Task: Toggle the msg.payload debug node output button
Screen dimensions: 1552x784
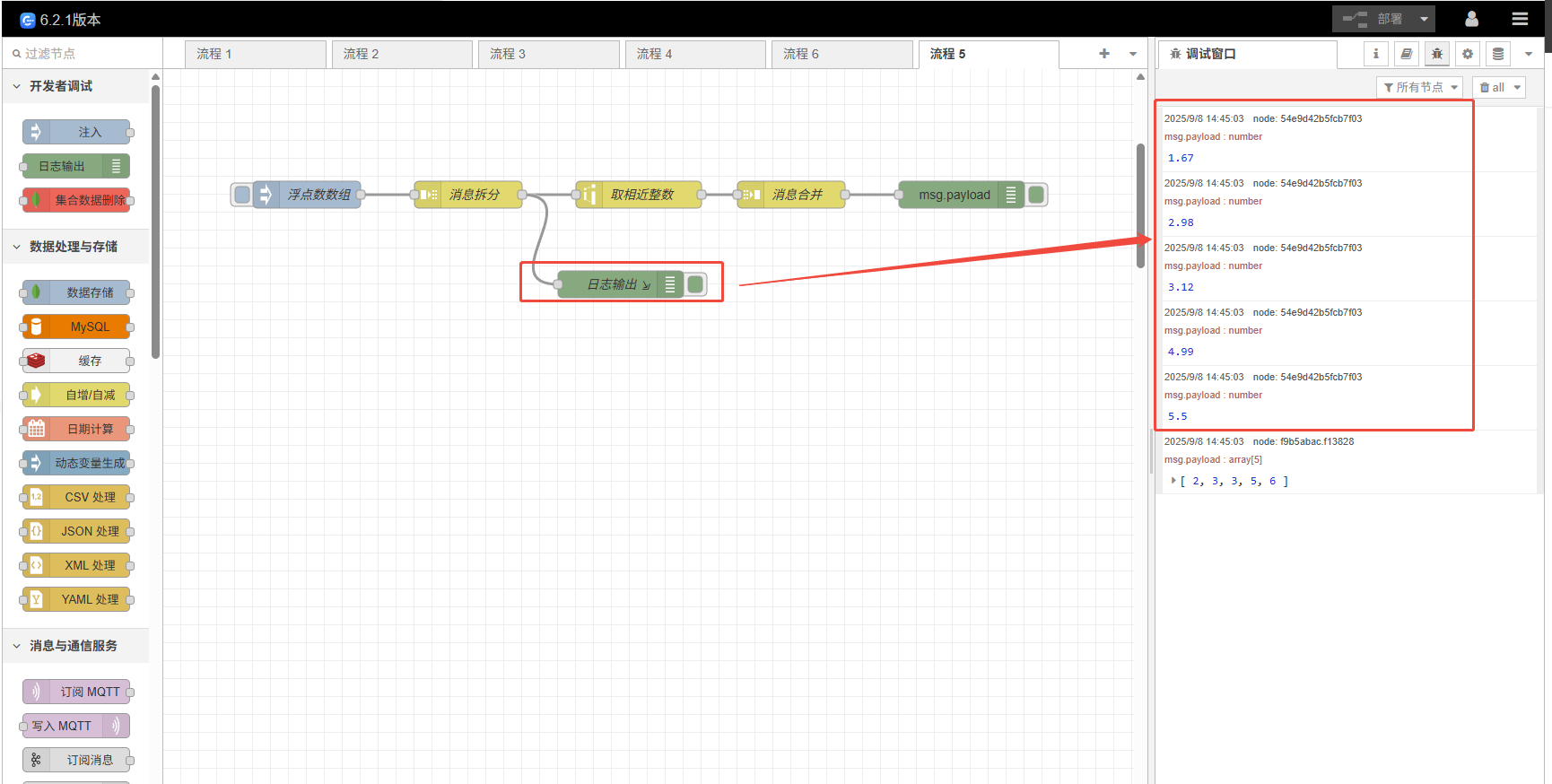Action: [x=1036, y=195]
